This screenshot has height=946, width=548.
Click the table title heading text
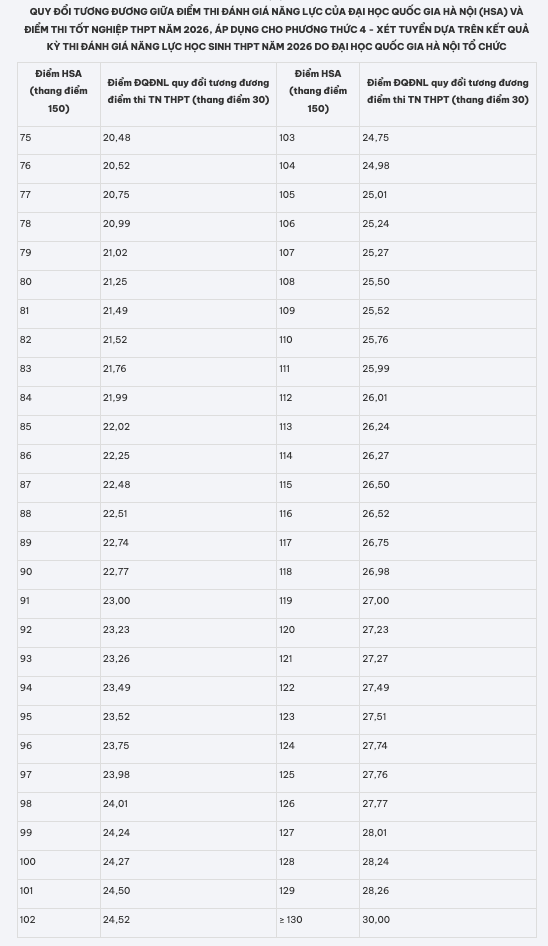(276, 29)
